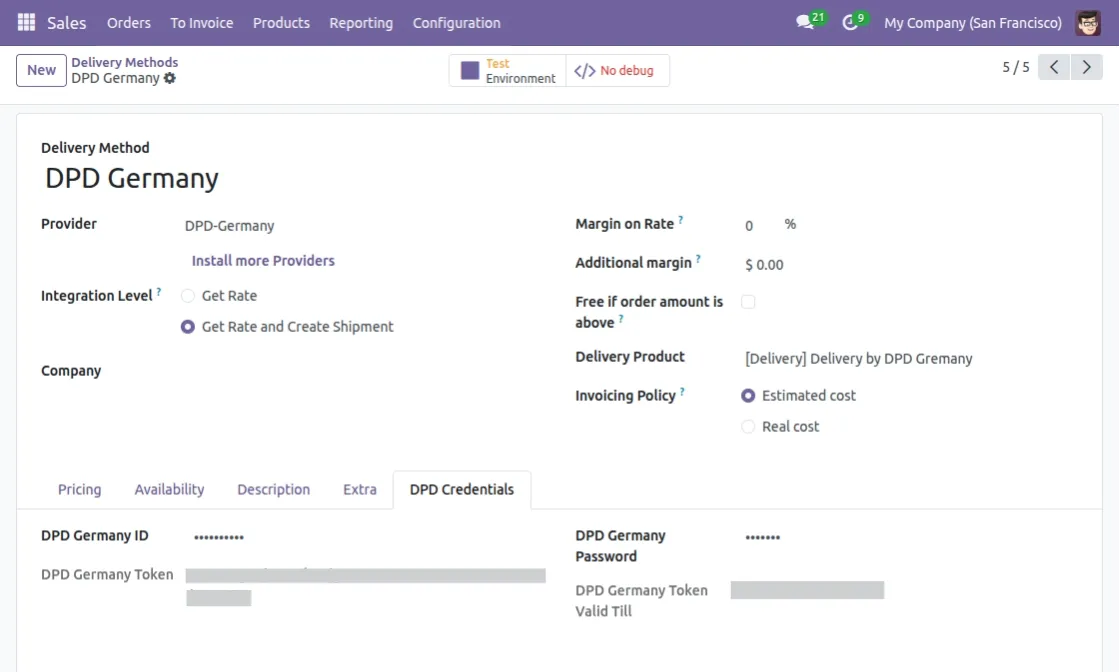Open the Configuration menu
Viewport: 1120px width, 672px height.
pyautogui.click(x=456, y=23)
